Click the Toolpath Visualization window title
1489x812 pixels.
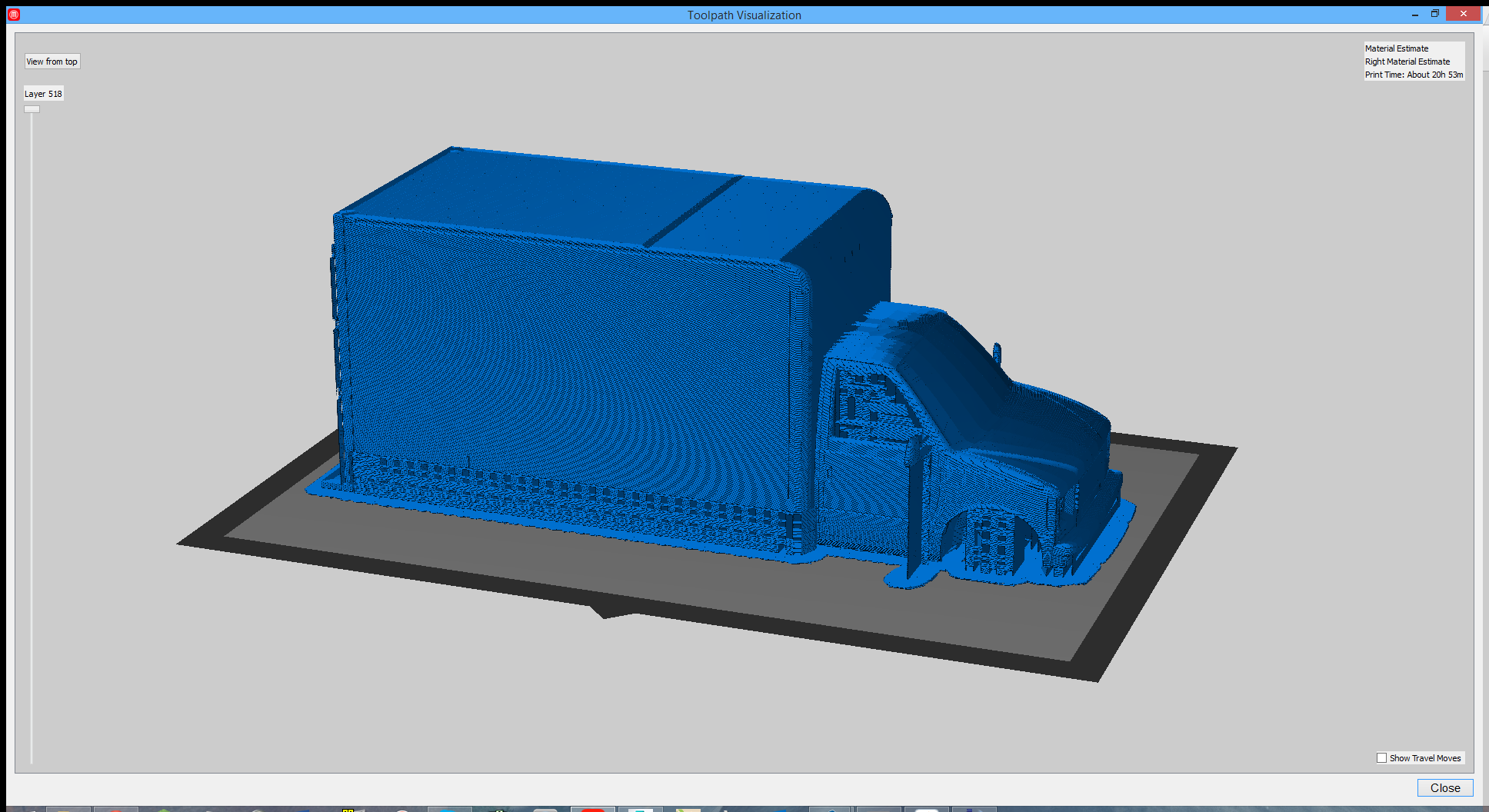tap(744, 15)
